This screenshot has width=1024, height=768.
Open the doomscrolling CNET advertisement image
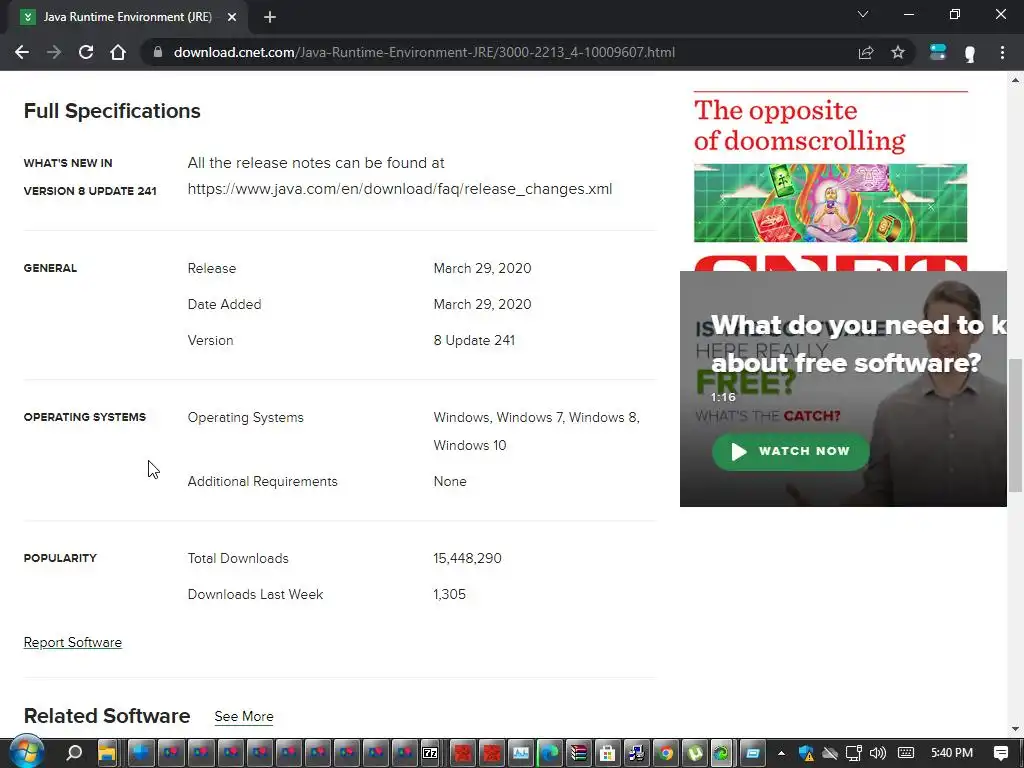pyautogui.click(x=830, y=203)
